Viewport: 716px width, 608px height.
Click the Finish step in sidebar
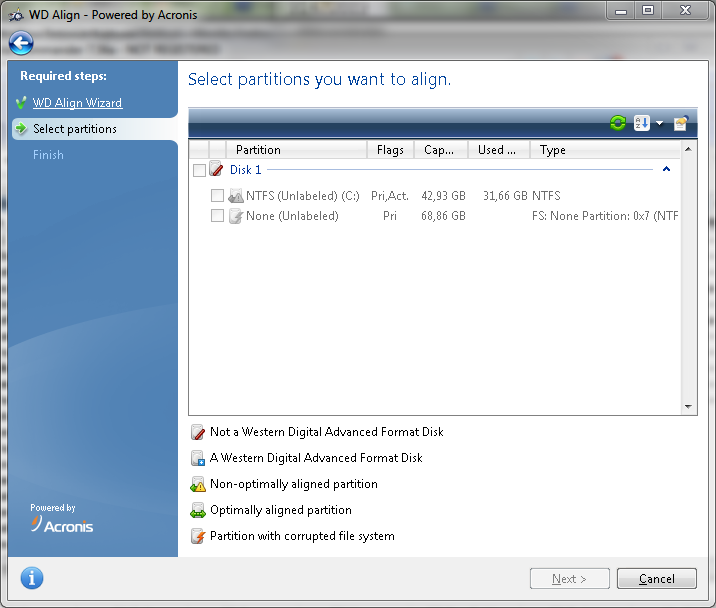(48, 155)
